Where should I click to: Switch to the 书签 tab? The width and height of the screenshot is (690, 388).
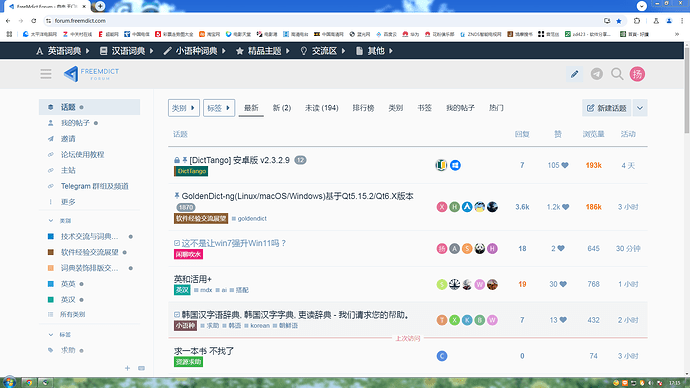coord(424,108)
